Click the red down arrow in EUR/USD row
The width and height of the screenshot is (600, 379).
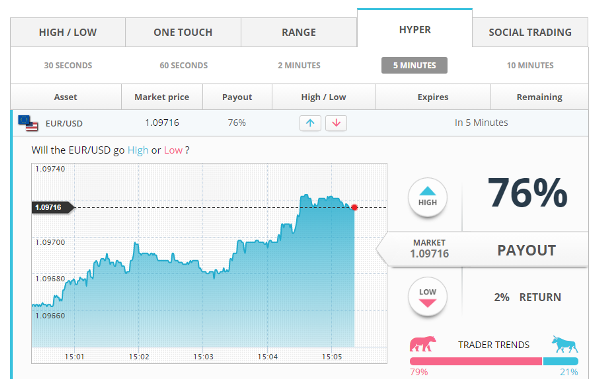tap(336, 123)
